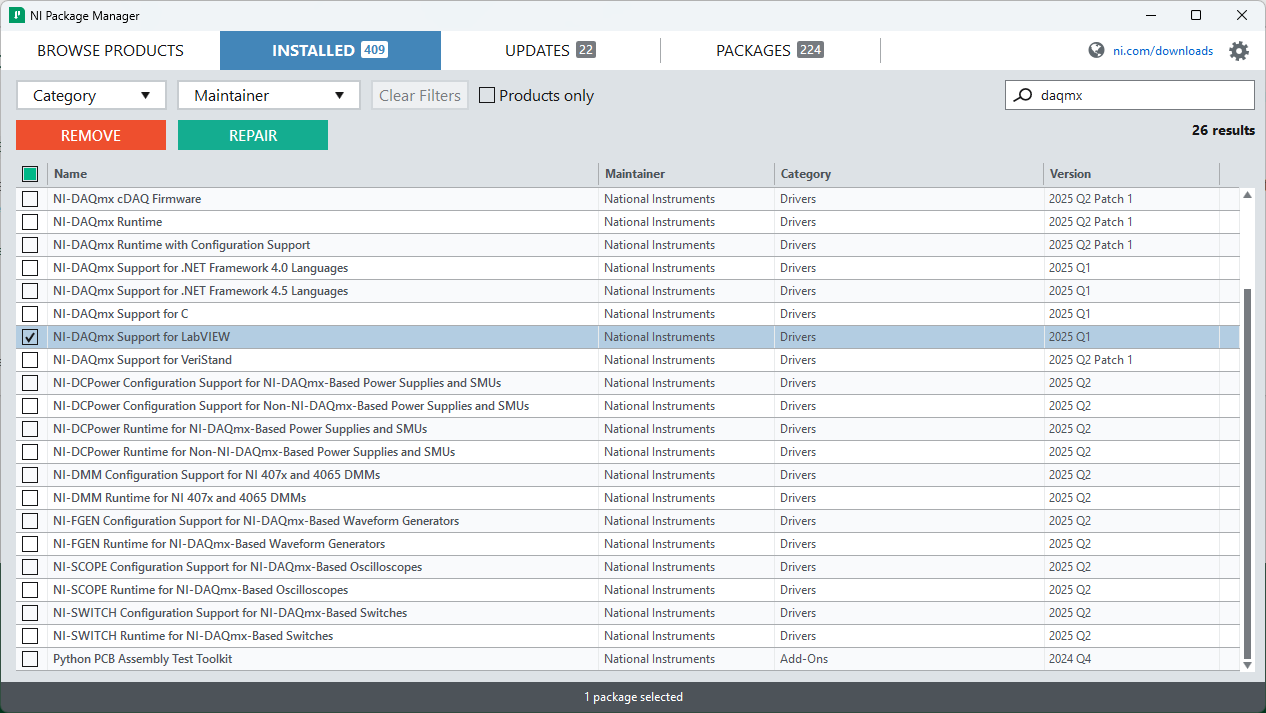Enable the Products only checkbox
This screenshot has width=1266, height=713.
point(487,95)
